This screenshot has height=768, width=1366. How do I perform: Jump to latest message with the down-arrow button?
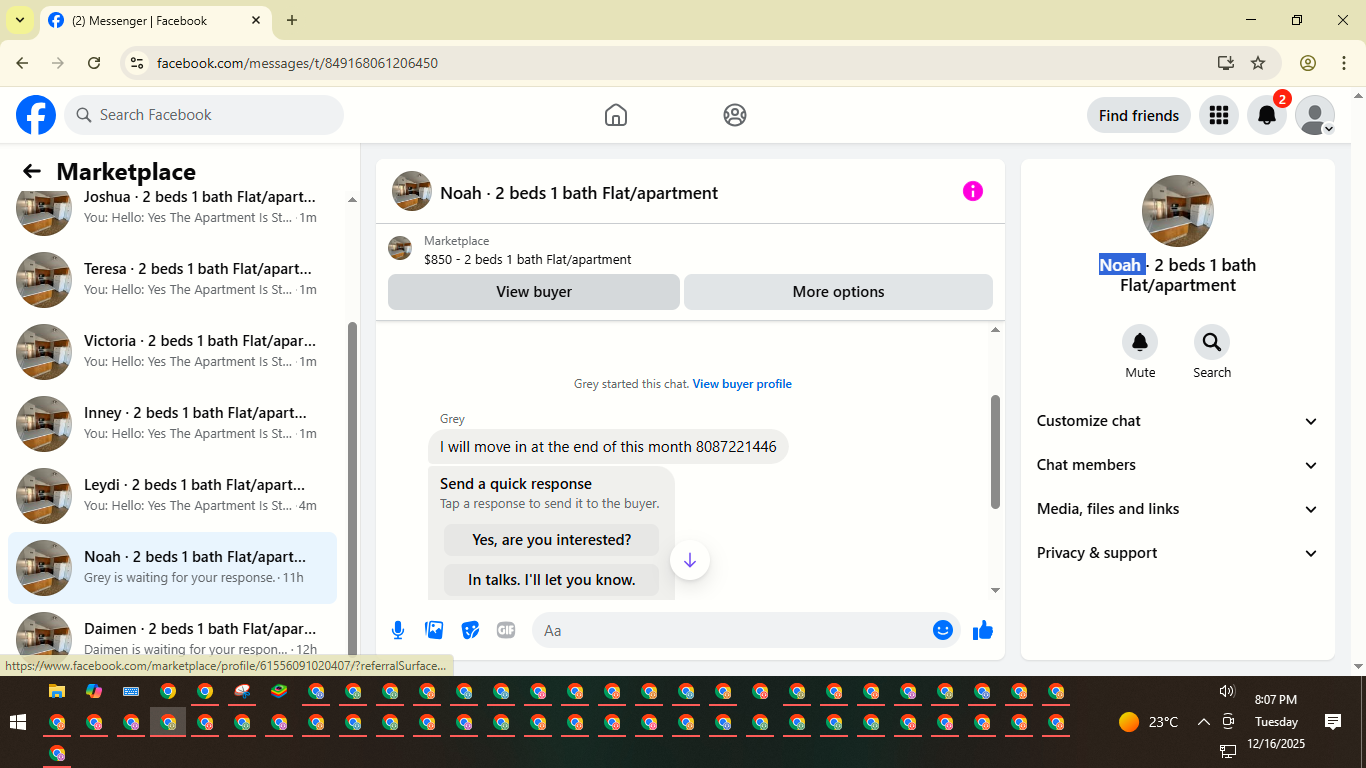690,560
